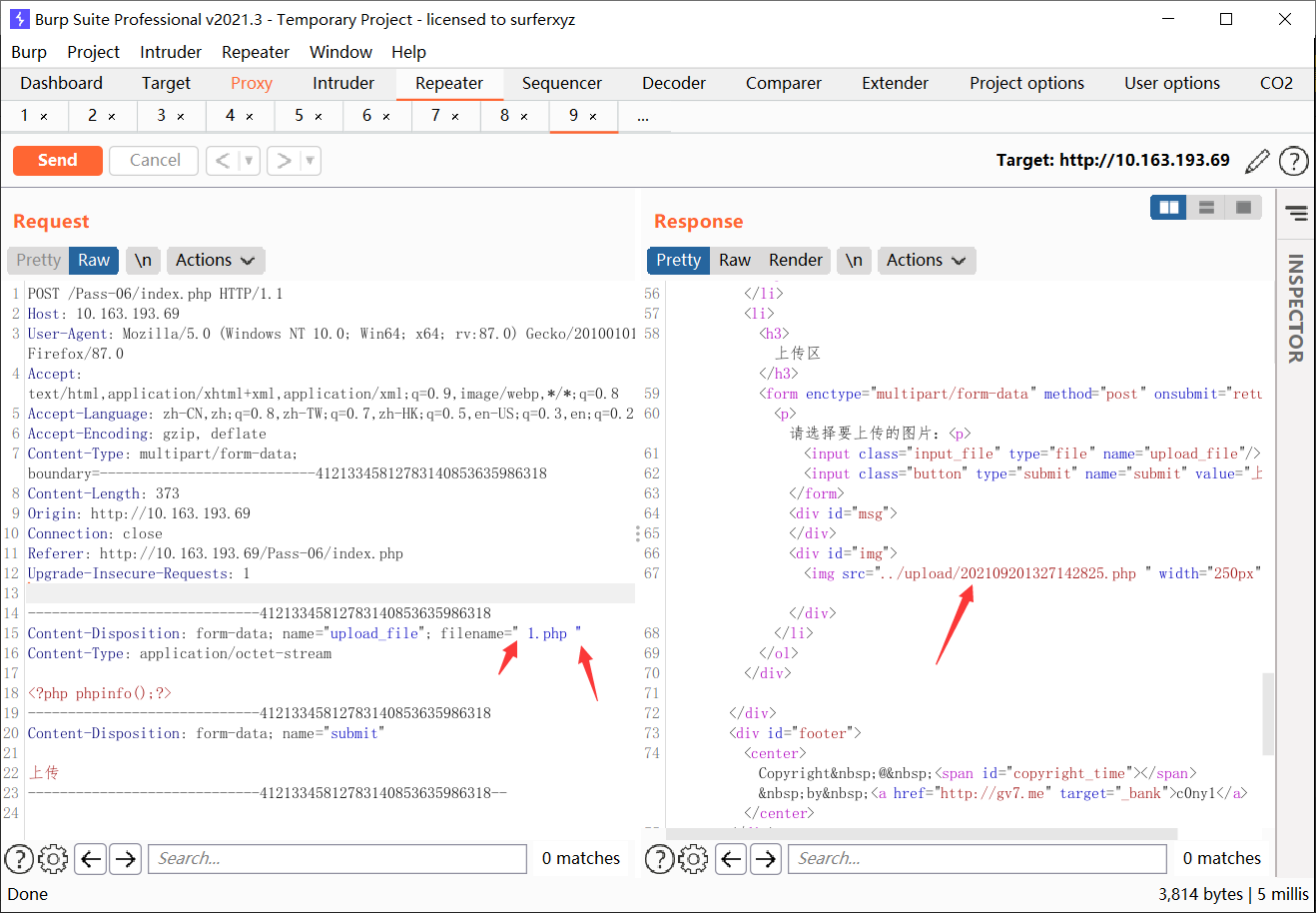This screenshot has width=1316, height=913.
Task: Select Pretty view in Response panel
Action: pos(679,260)
